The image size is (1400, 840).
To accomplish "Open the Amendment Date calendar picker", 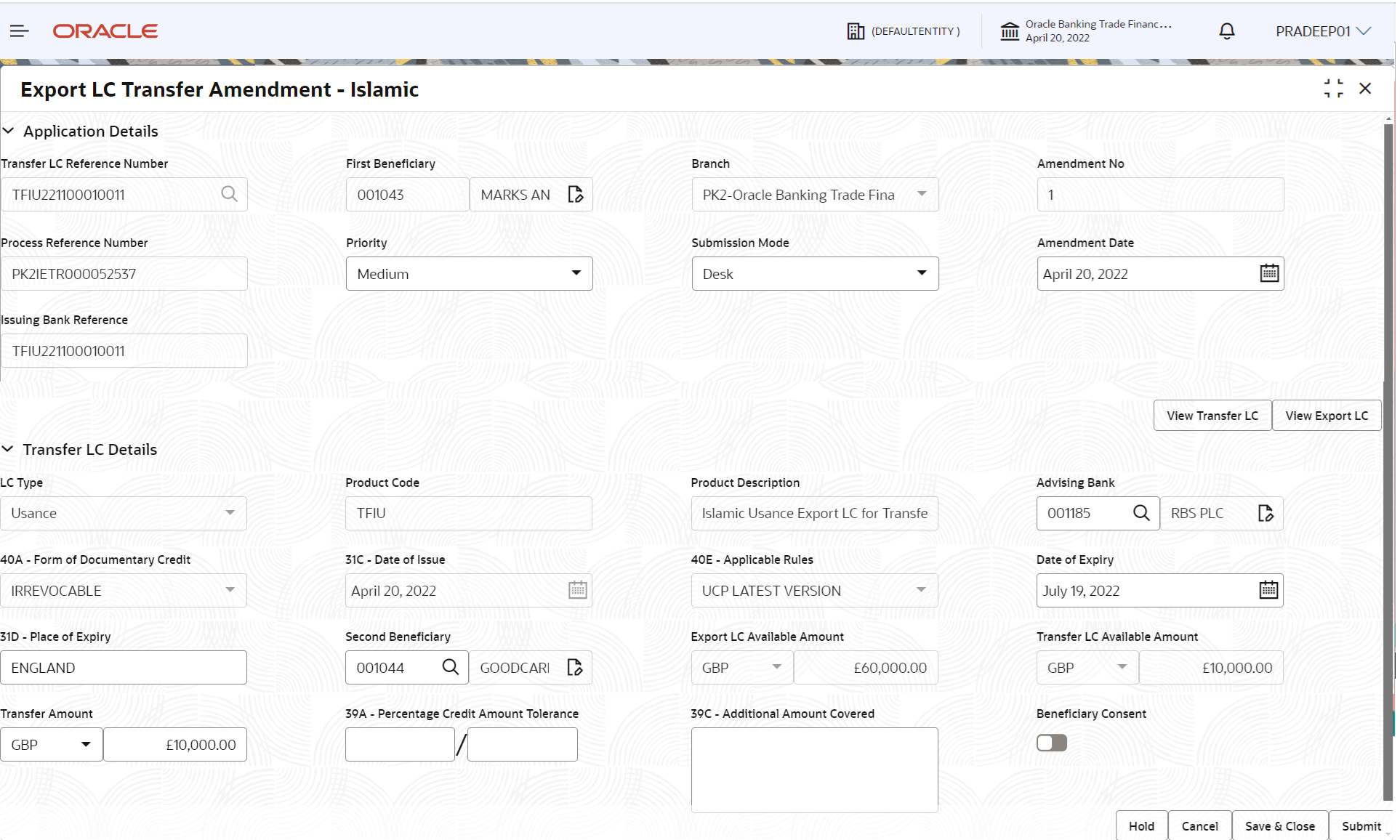I will (1269, 272).
